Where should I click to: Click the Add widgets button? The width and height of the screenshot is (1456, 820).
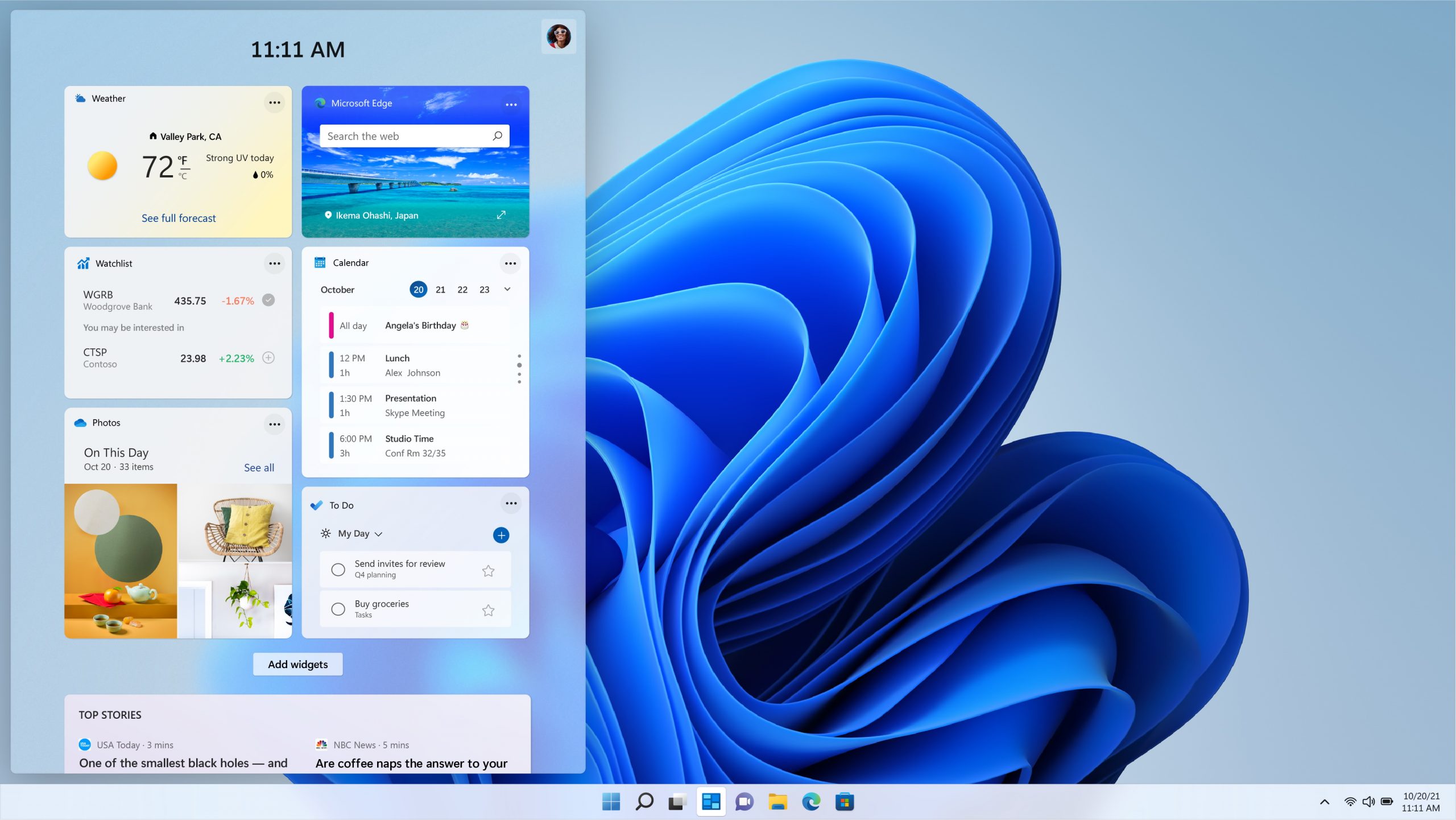pos(297,663)
